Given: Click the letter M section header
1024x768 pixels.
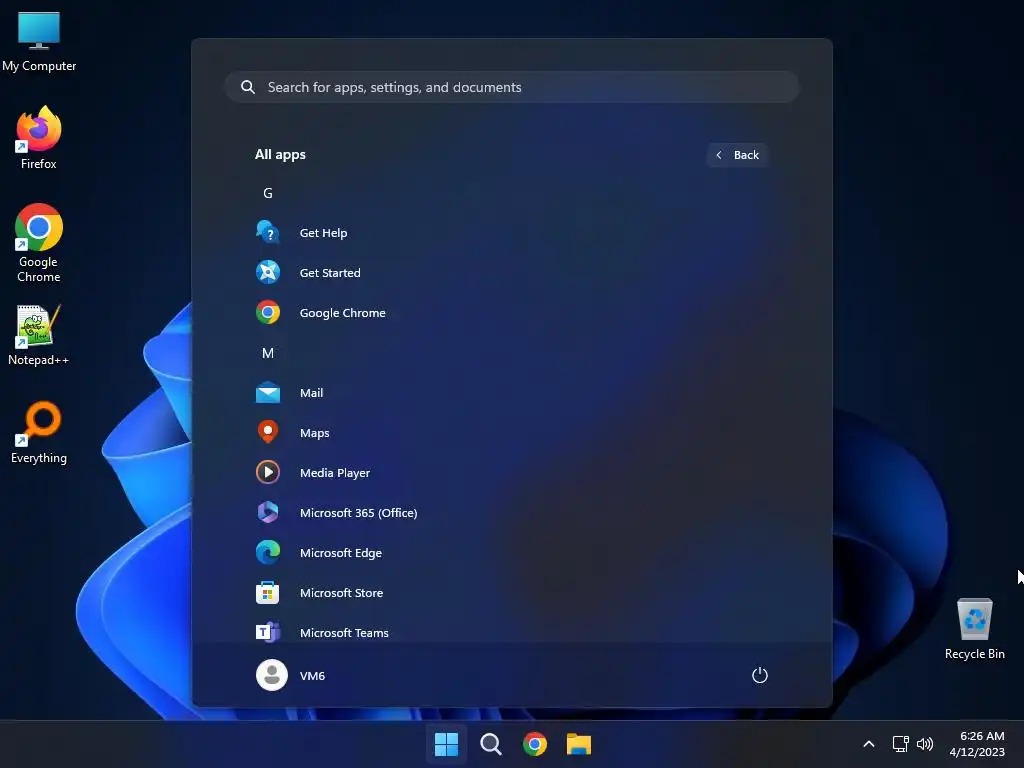Looking at the screenshot, I should point(268,353).
